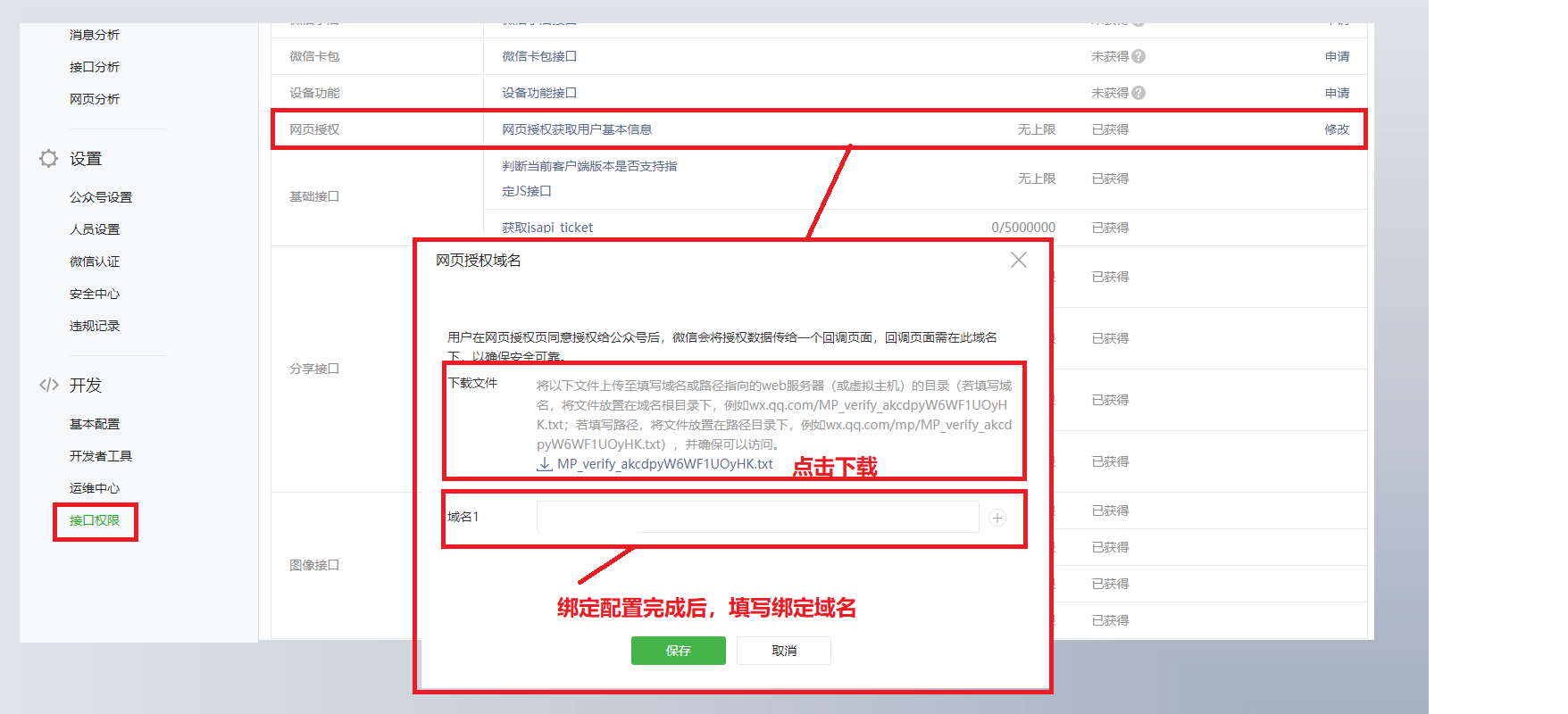Click the download icon beside MP_verify file
Screen dimensions: 1568x714
(x=544, y=464)
